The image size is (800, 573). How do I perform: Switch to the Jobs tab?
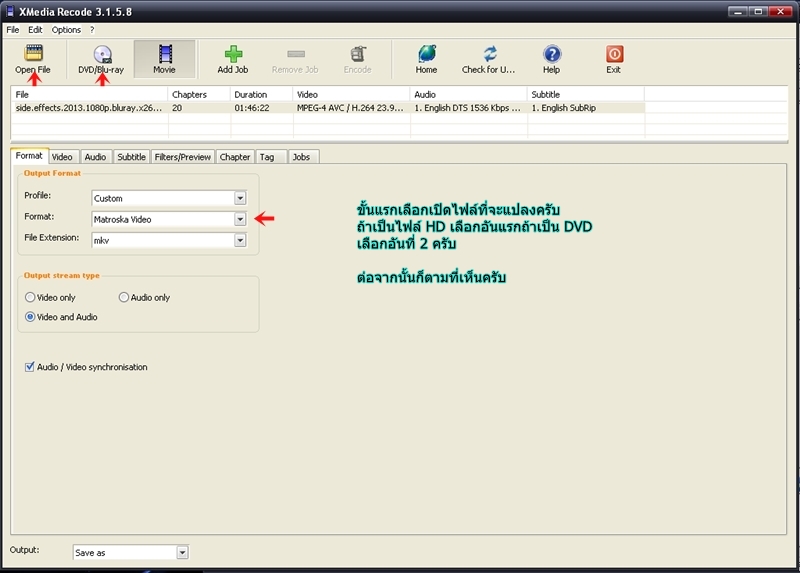pos(302,157)
